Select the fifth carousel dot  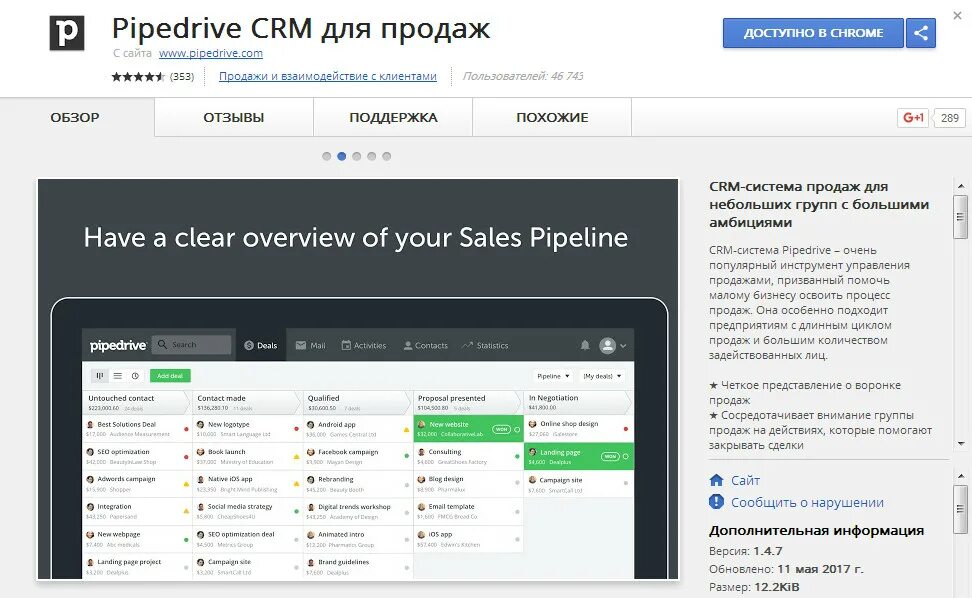coord(386,156)
